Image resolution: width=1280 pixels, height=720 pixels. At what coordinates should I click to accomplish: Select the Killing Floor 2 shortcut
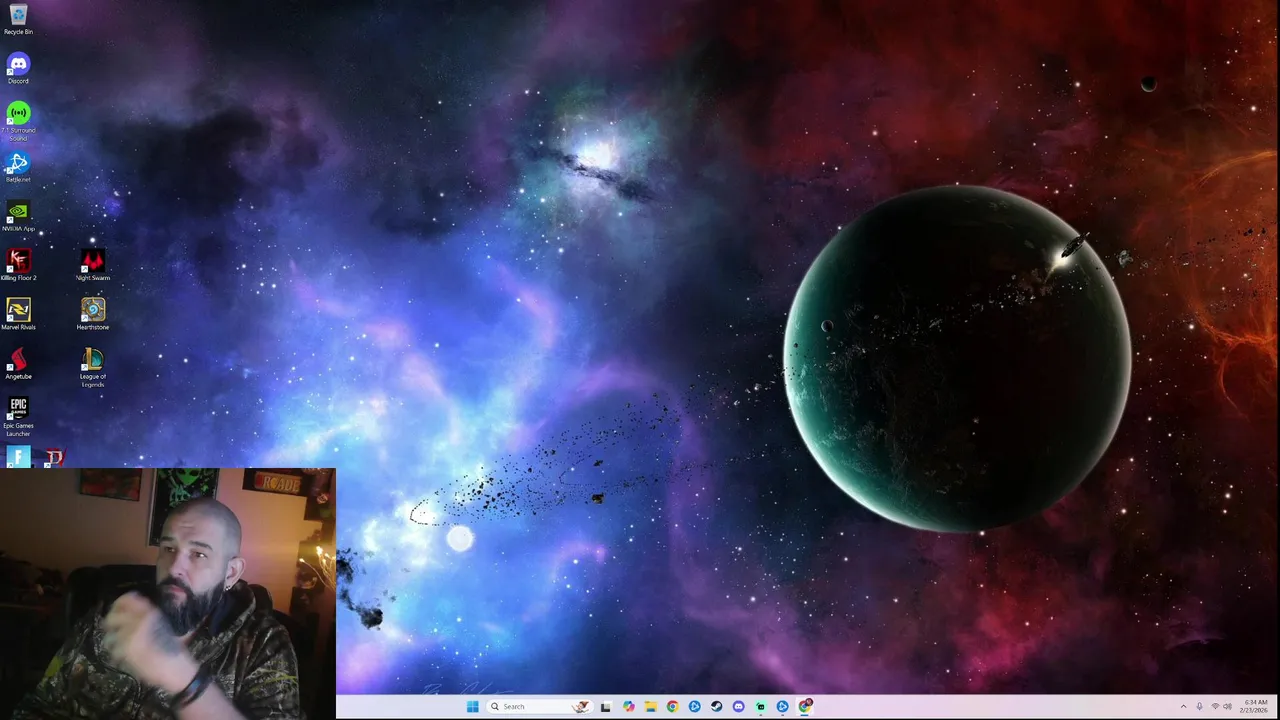coord(18,265)
